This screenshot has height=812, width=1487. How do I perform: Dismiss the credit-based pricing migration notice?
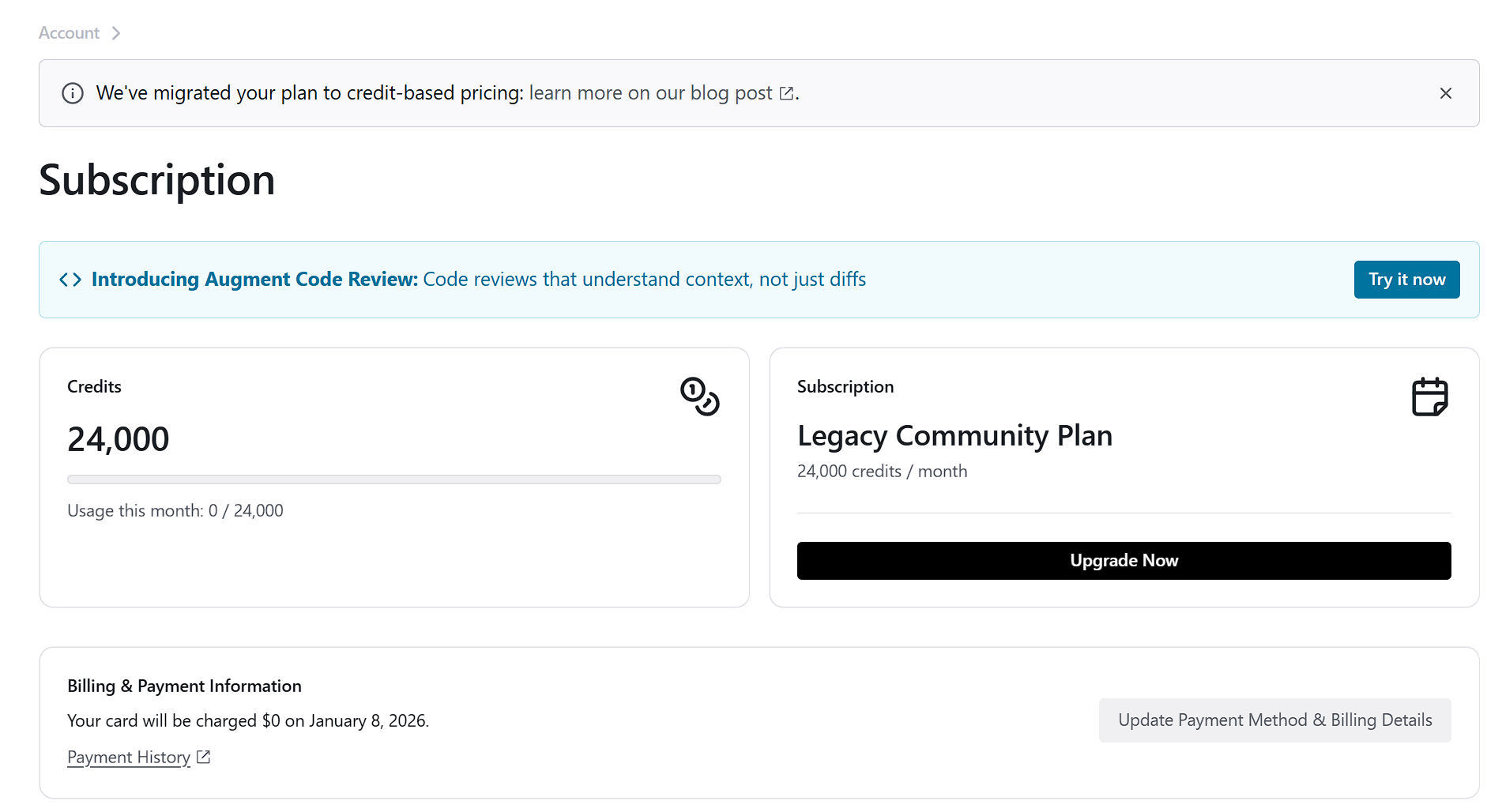pos(1445,93)
